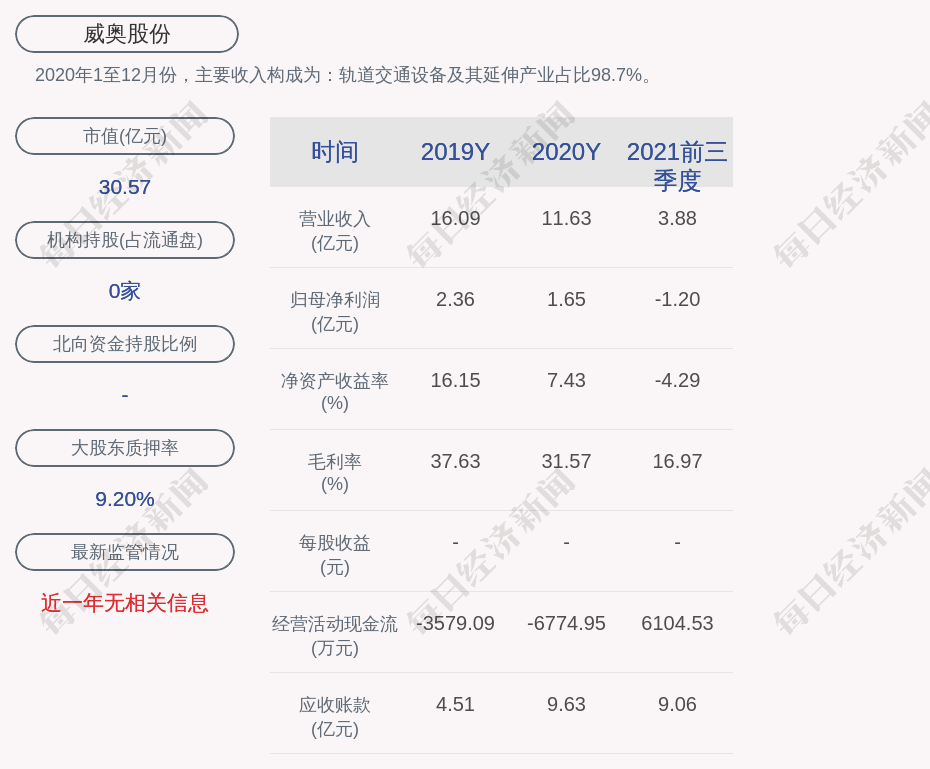Select revenue value 3.88

point(677,218)
